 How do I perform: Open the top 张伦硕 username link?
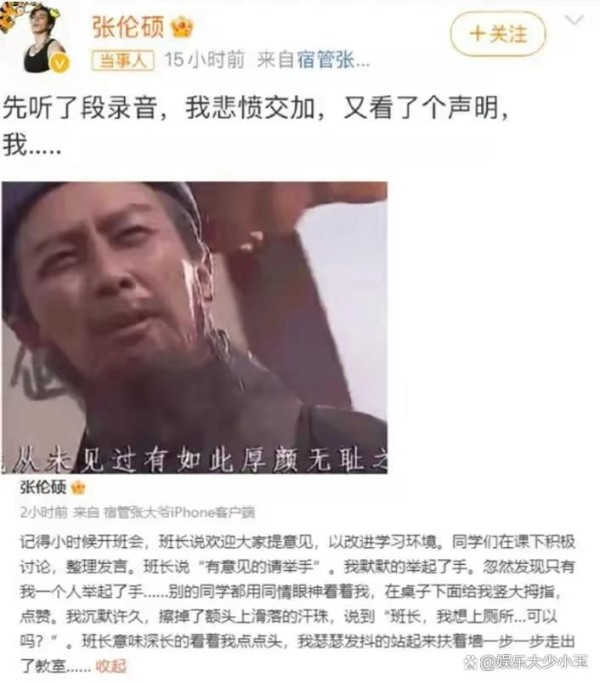tap(128, 27)
